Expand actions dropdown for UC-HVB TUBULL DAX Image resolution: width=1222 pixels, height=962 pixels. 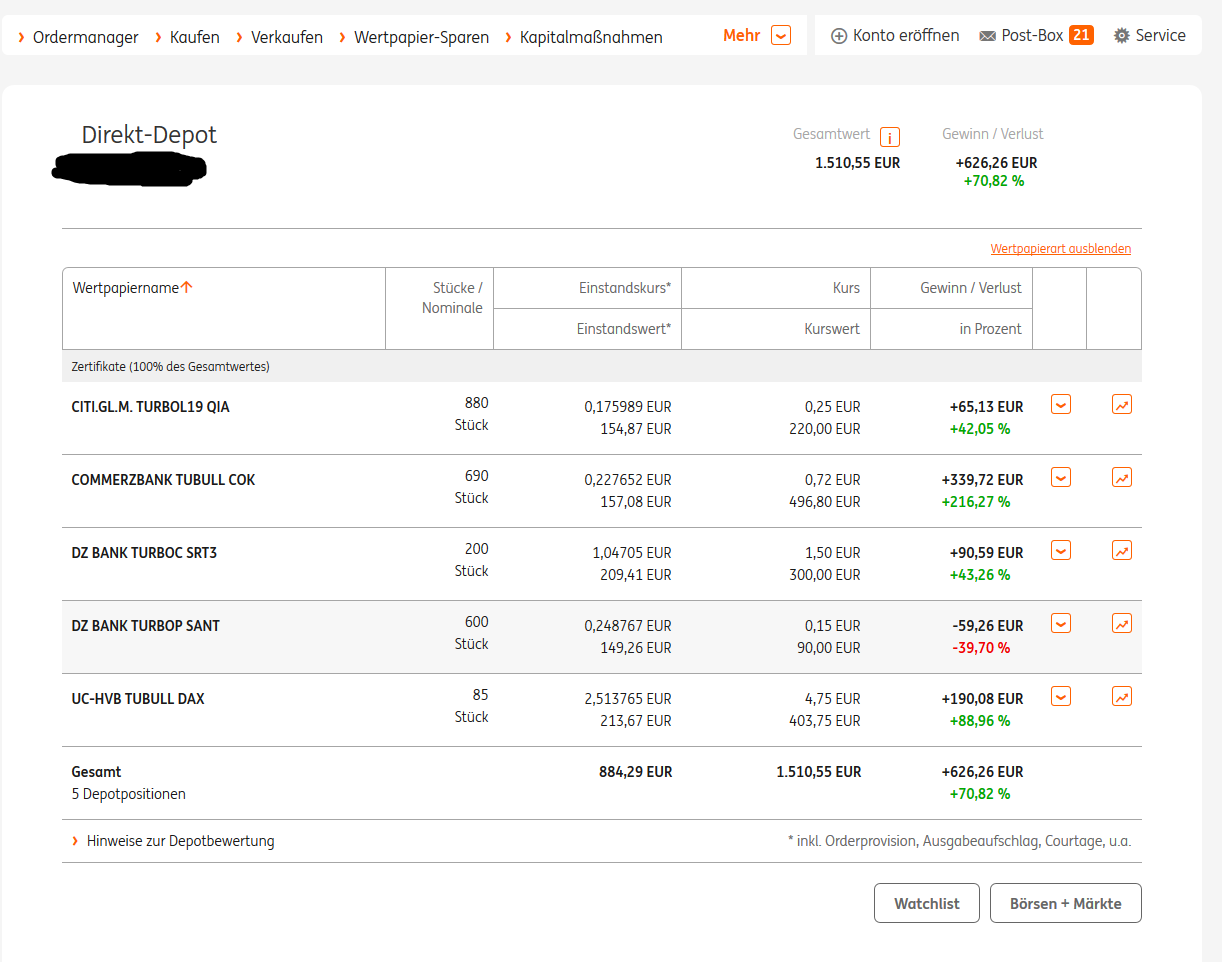pyautogui.click(x=1061, y=697)
